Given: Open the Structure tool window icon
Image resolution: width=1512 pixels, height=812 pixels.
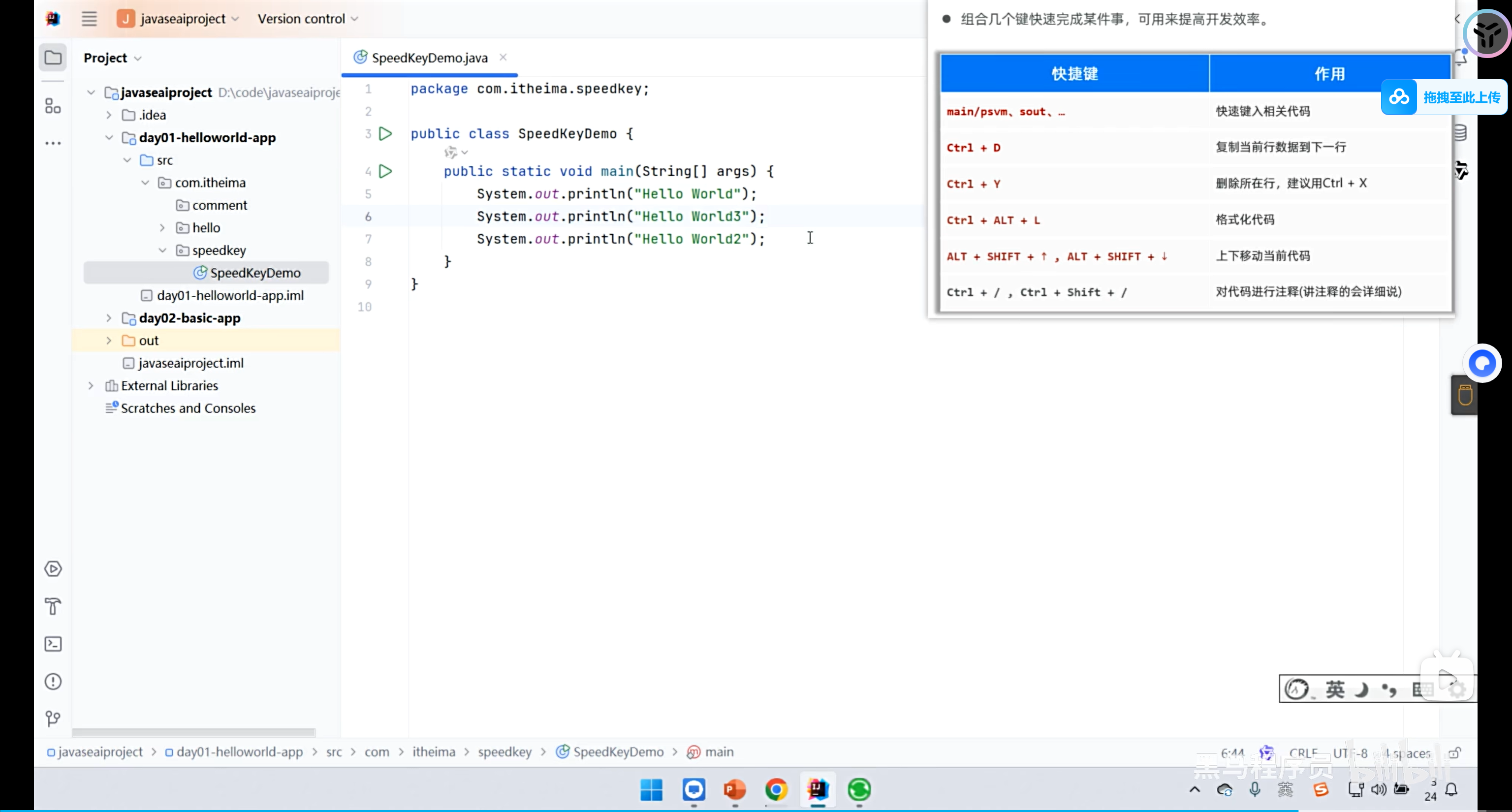Looking at the screenshot, I should click(x=53, y=106).
